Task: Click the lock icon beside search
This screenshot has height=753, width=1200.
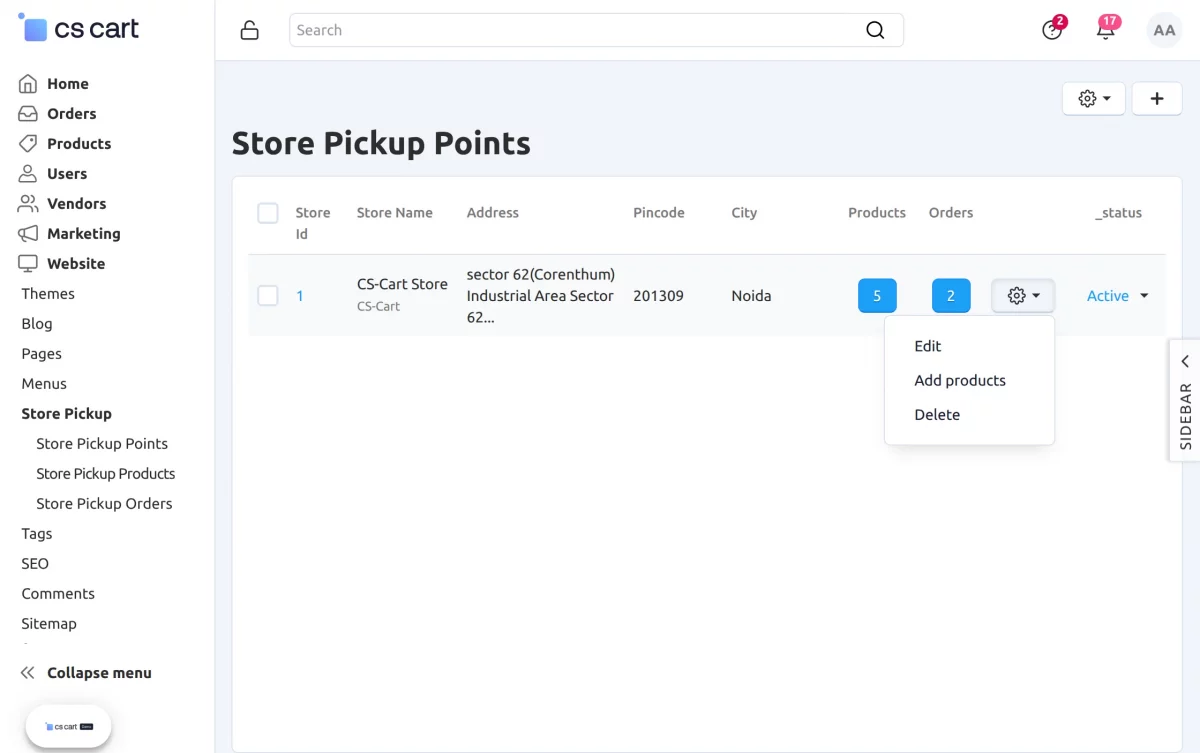Action: click(x=250, y=30)
